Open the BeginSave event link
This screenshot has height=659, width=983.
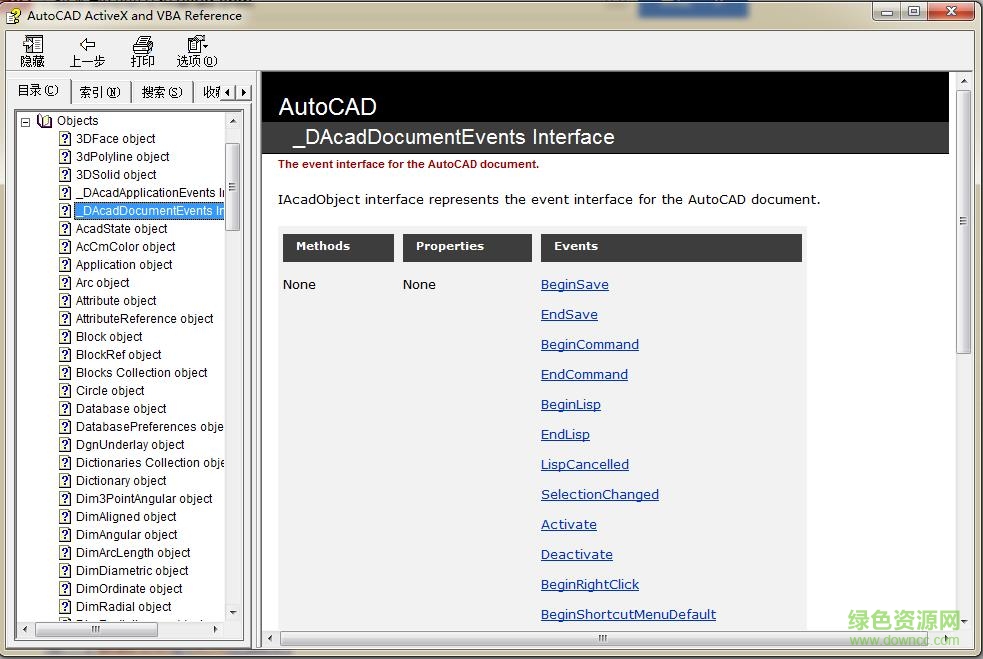[x=574, y=284]
